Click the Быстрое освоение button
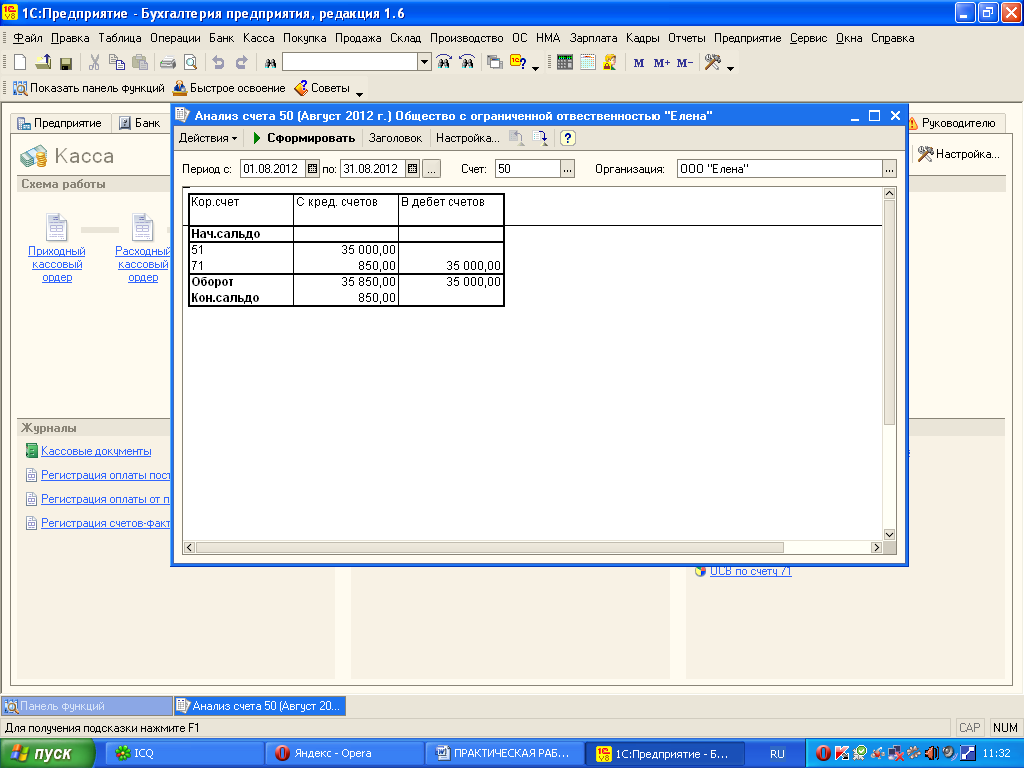Screen dimensions: 1024x768 (x=229, y=88)
